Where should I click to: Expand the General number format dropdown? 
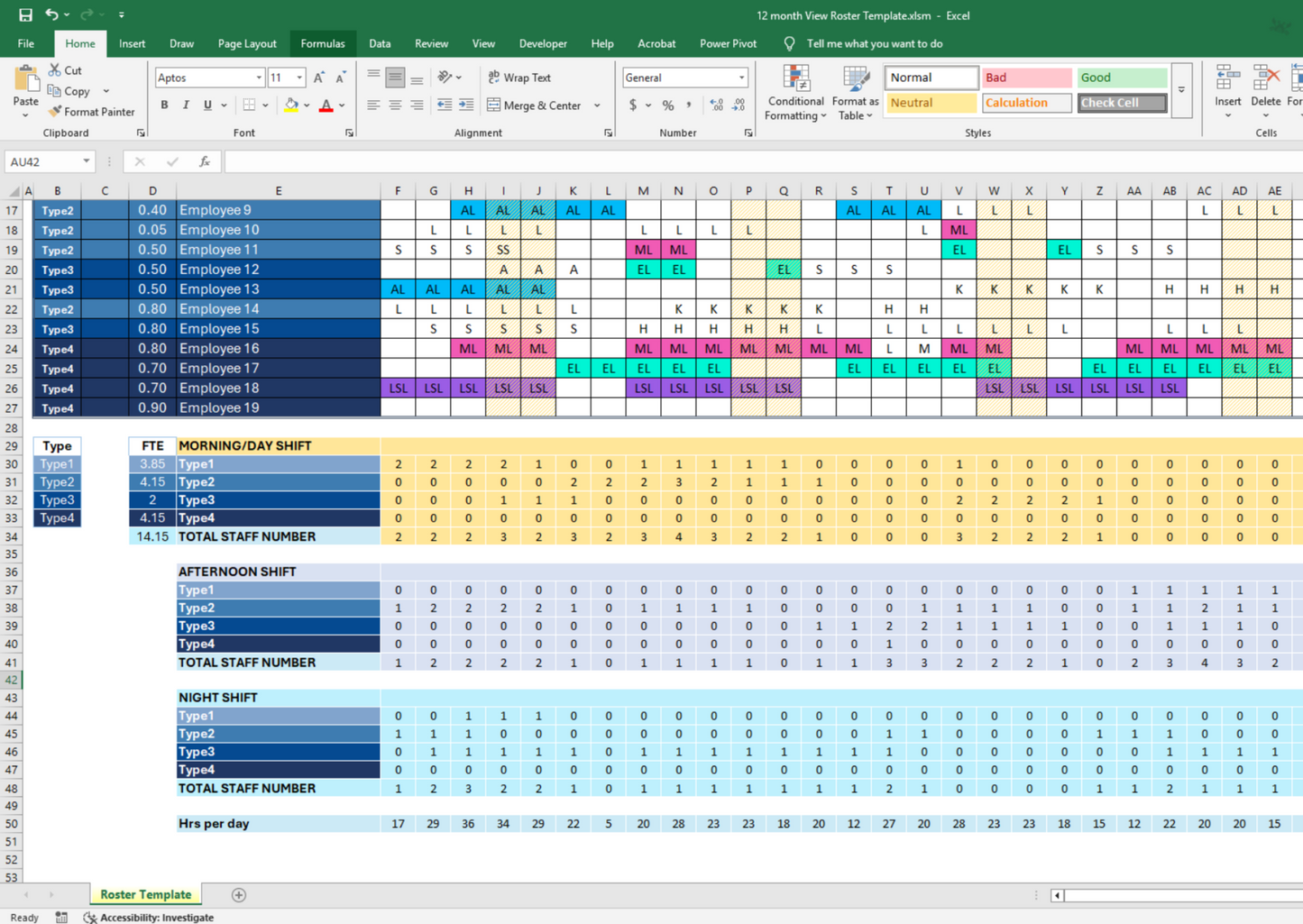point(741,78)
